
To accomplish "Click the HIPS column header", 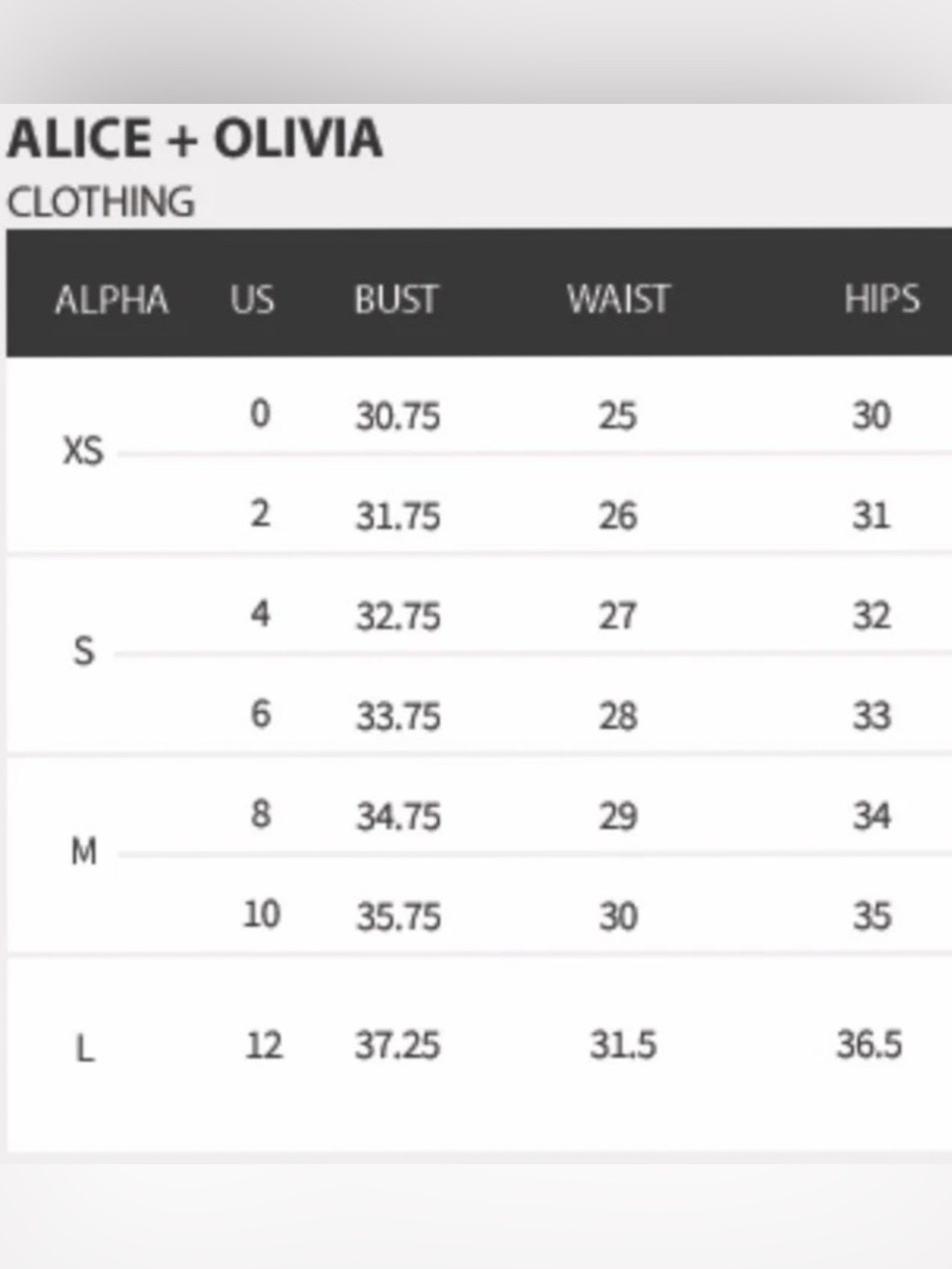I will coord(882,300).
